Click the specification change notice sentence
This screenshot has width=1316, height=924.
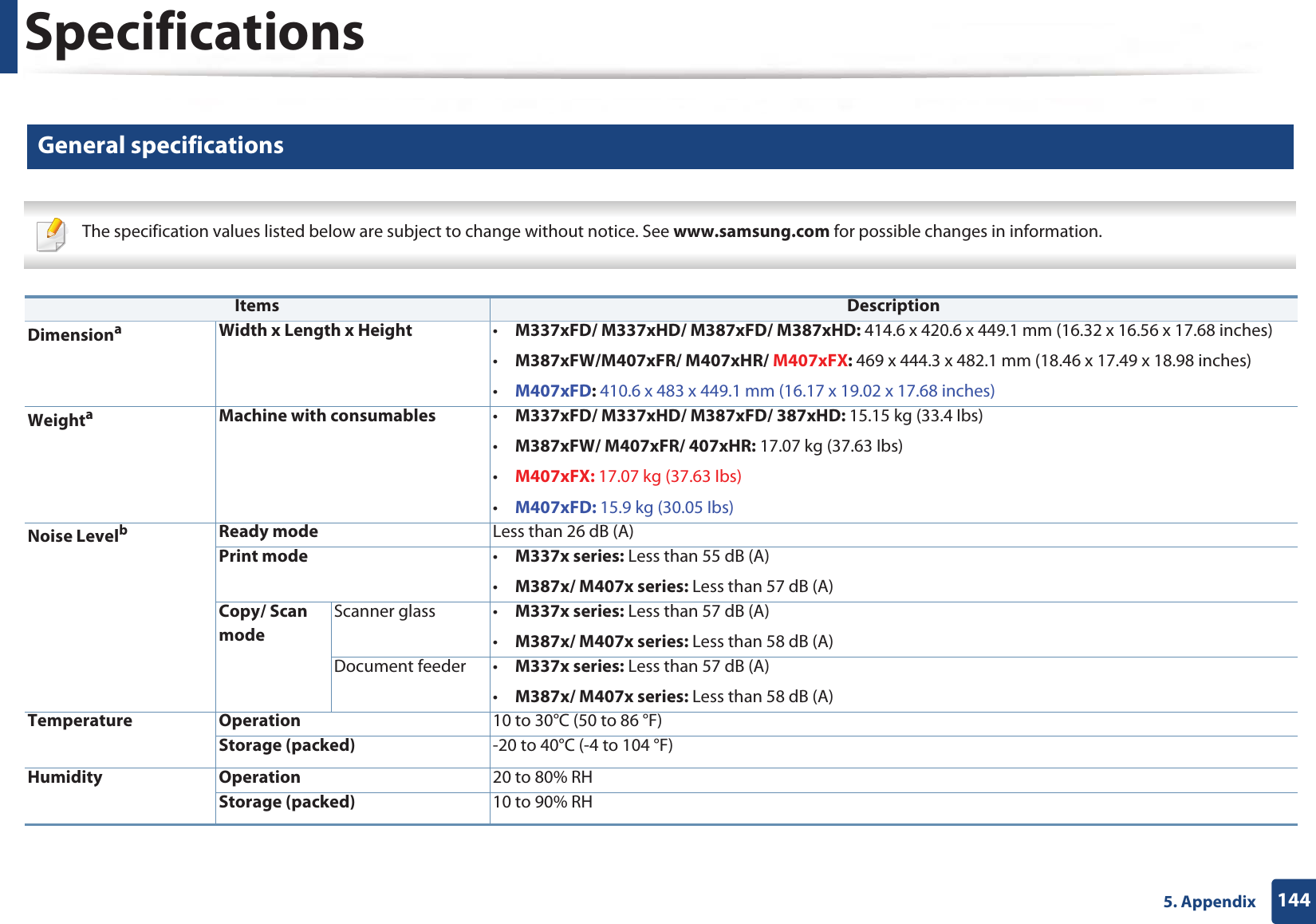pyautogui.click(x=592, y=231)
